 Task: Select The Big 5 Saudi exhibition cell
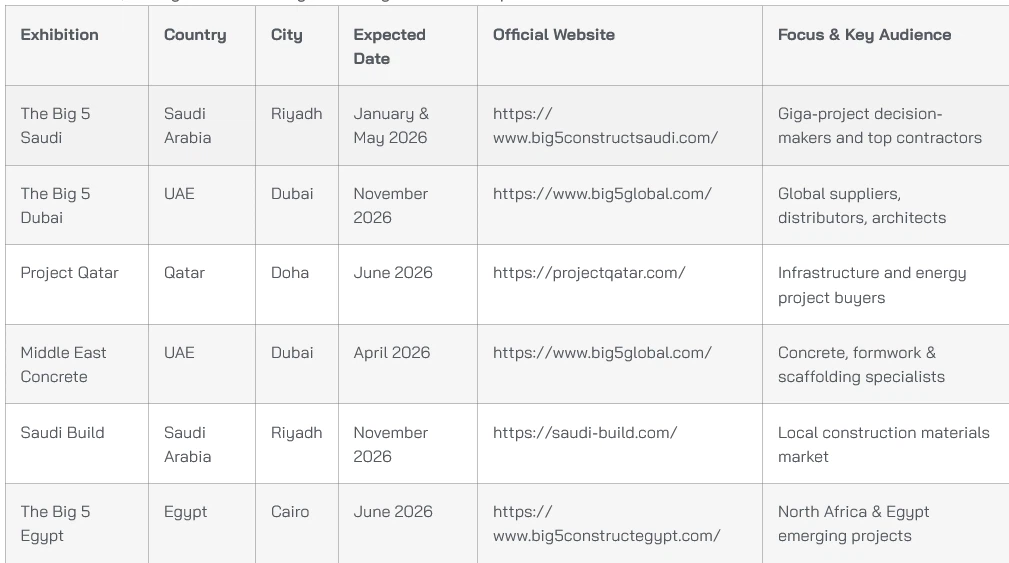[x=77, y=125]
